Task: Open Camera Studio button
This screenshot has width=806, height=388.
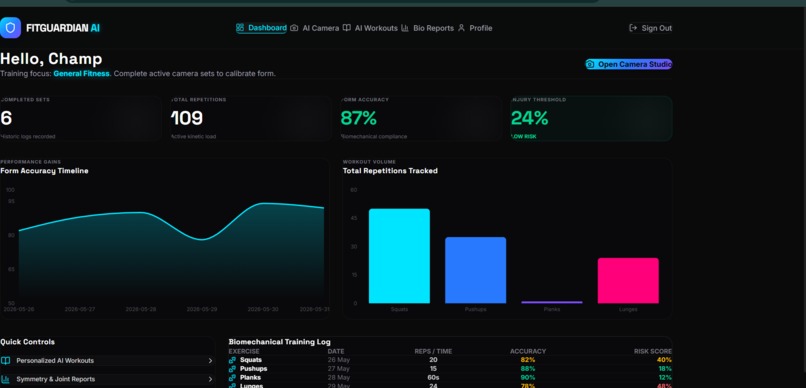Action: [629, 64]
